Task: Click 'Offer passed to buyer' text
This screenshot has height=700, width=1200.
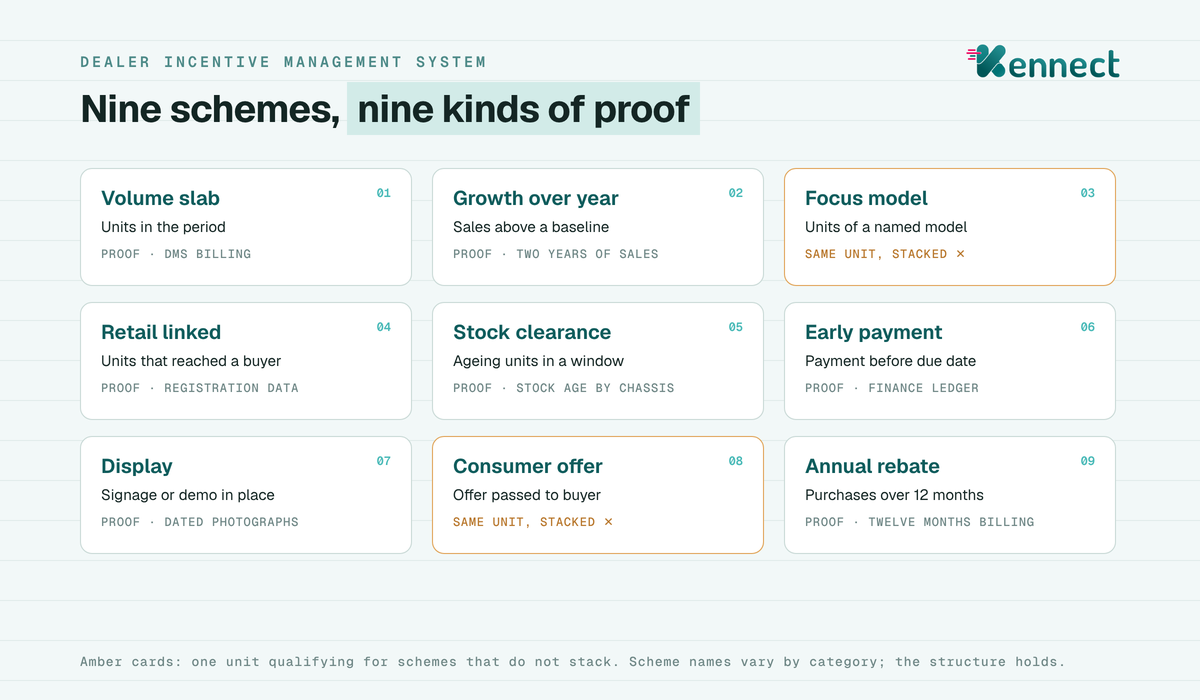Action: click(527, 495)
